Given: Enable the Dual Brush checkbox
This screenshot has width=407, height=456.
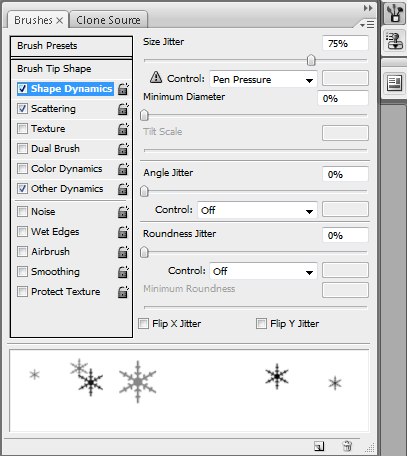Looking at the screenshot, I should [x=22, y=149].
